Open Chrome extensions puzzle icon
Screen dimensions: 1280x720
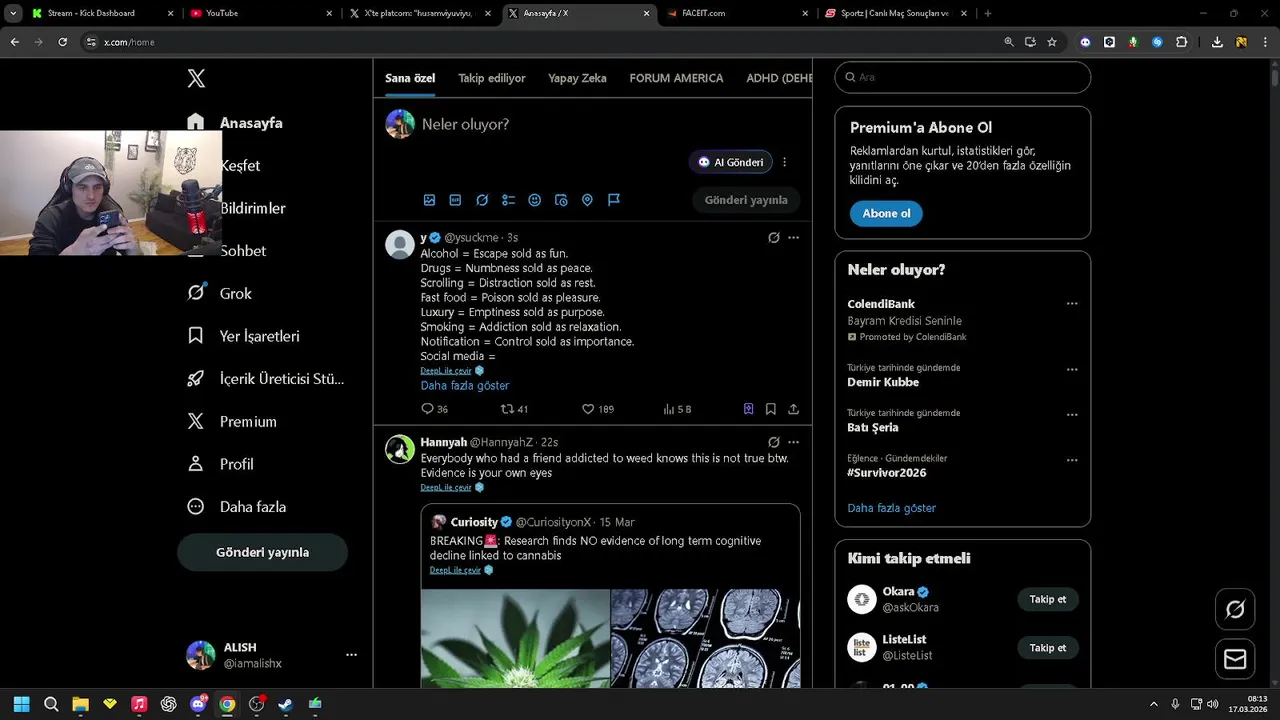pos(1182,42)
